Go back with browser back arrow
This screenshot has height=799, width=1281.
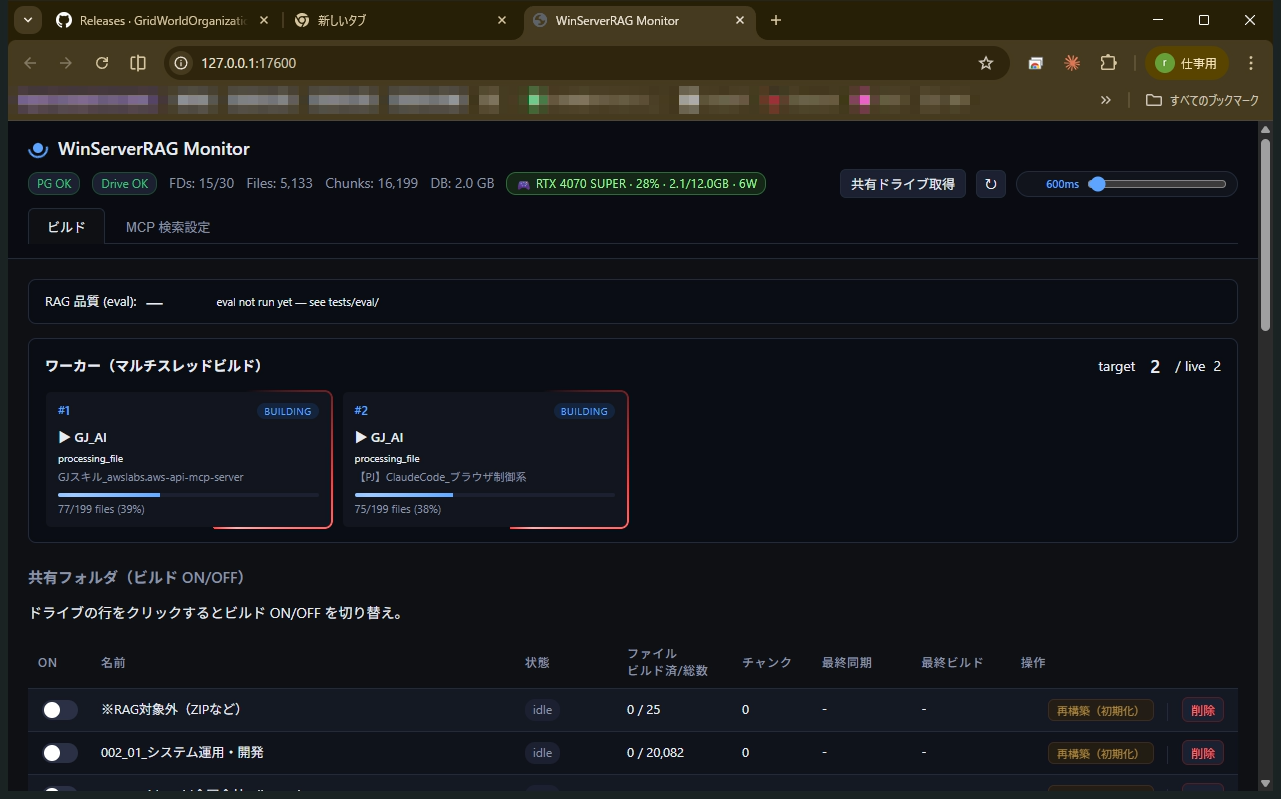pyautogui.click(x=30, y=63)
